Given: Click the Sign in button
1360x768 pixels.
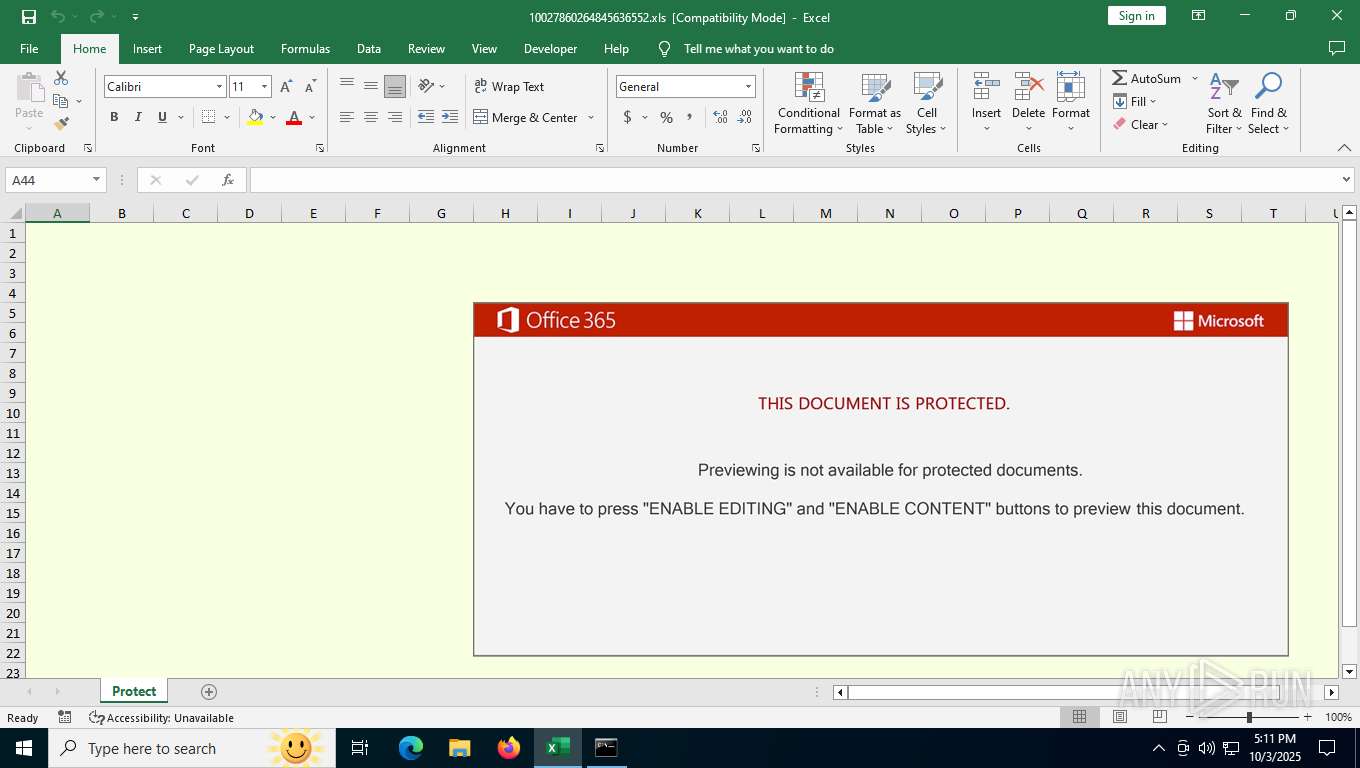Looking at the screenshot, I should (x=1136, y=16).
